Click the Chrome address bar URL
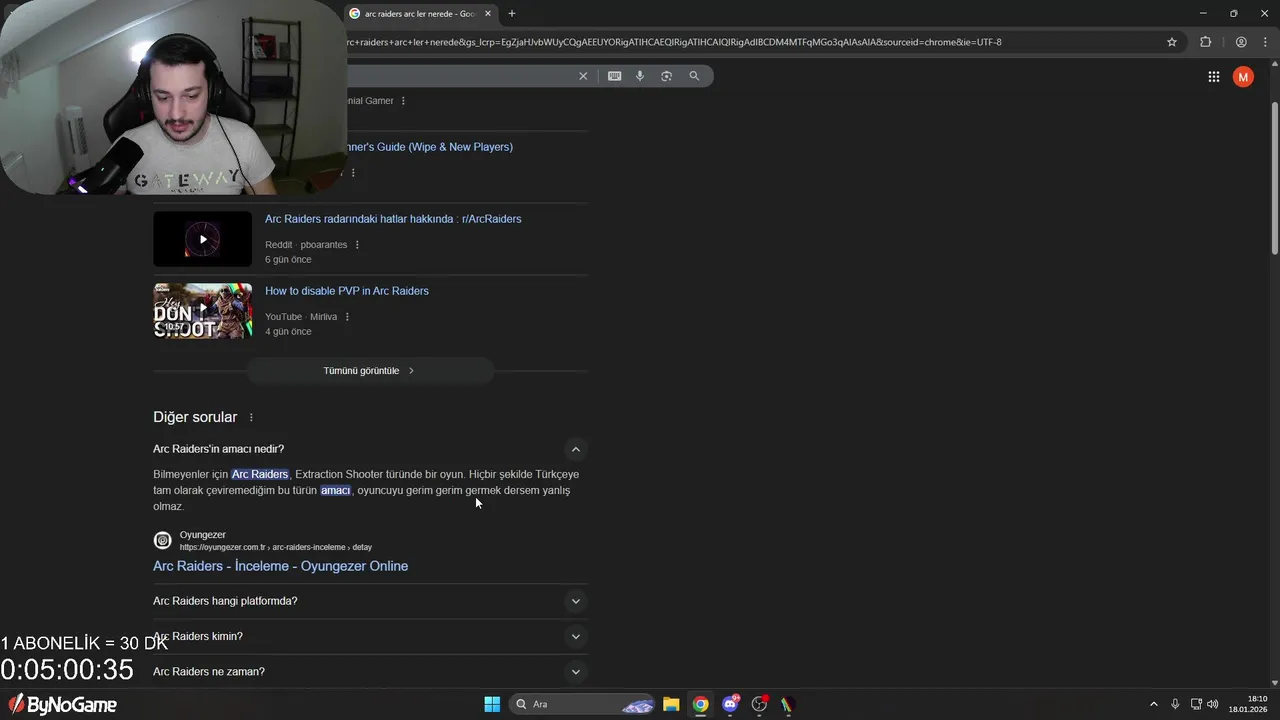Viewport: 1280px width, 720px height. (675, 42)
